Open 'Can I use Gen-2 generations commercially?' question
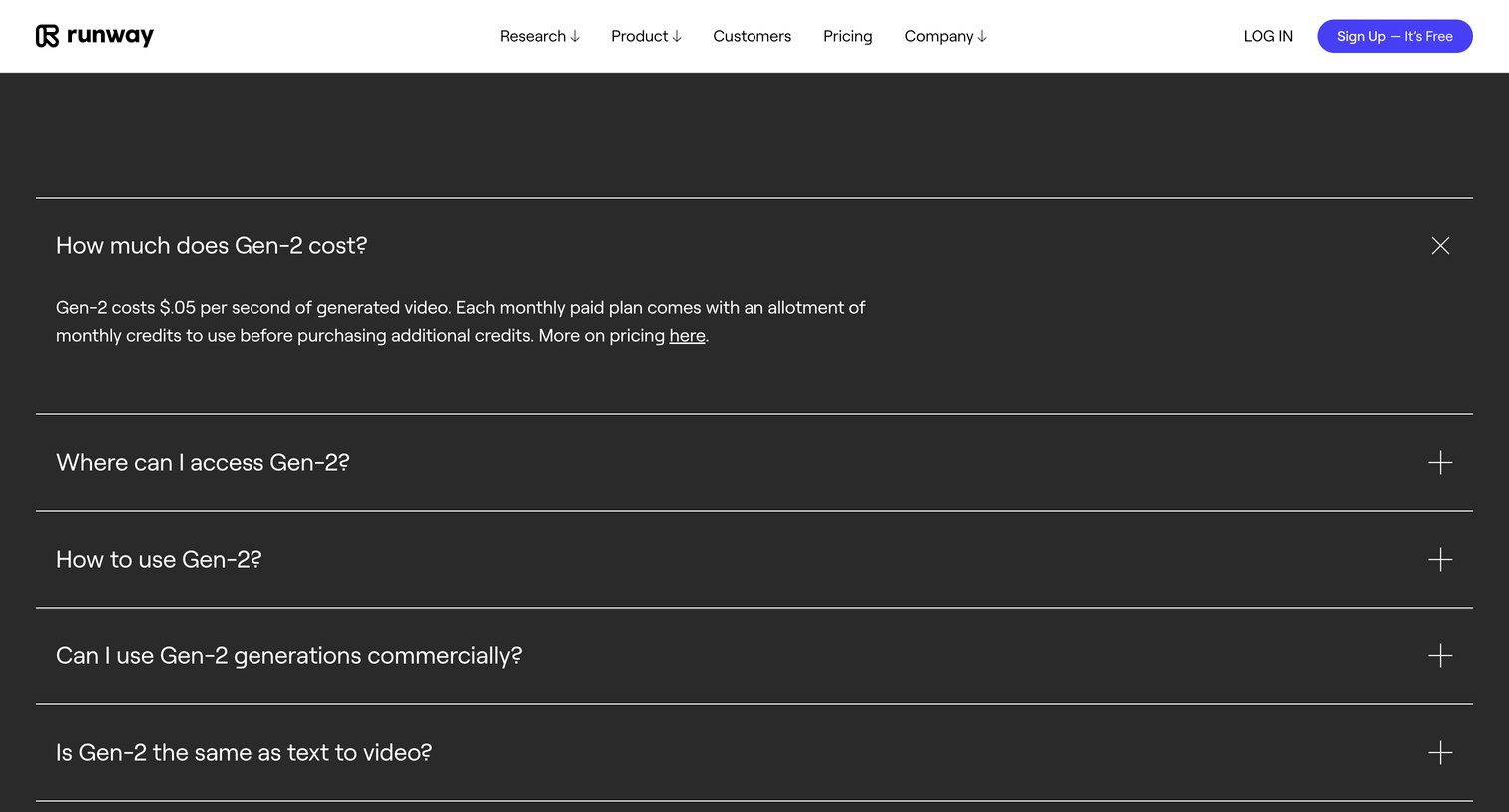The height and width of the screenshot is (812, 1509). click(289, 656)
